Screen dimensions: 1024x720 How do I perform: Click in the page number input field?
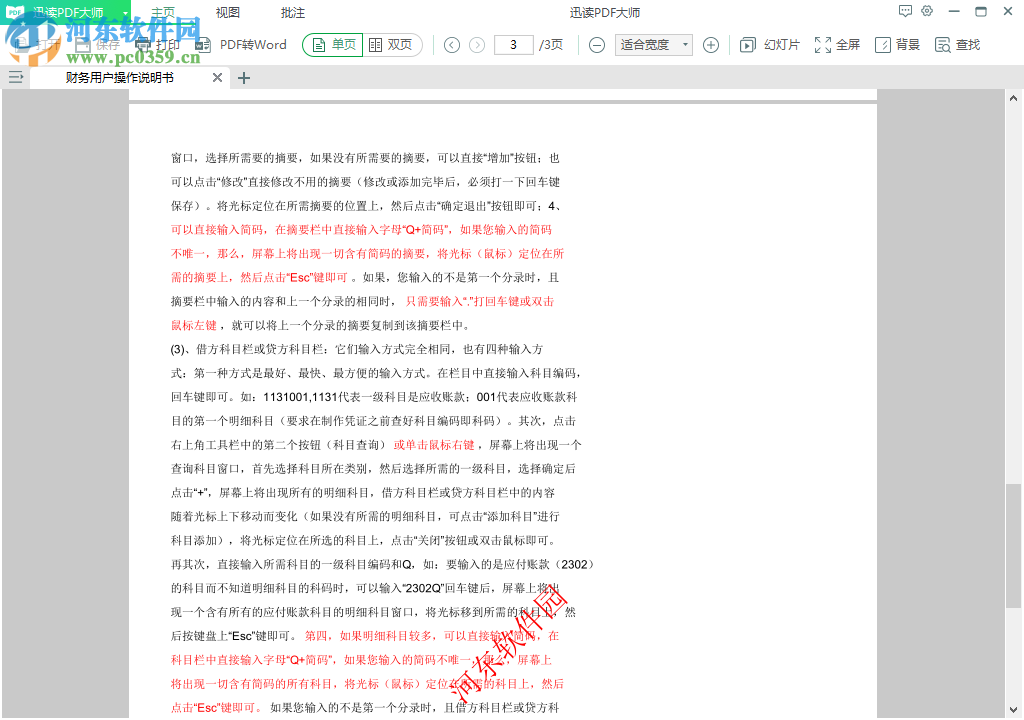click(x=513, y=44)
